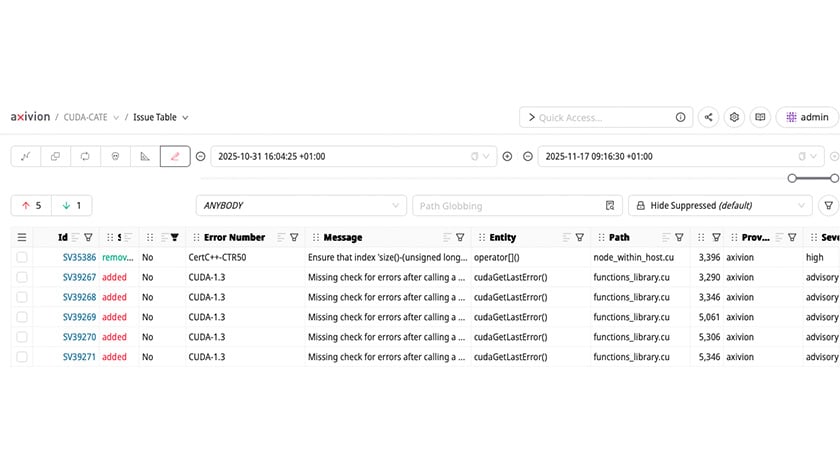Image resolution: width=840 pixels, height=470 pixels.
Task: Tick the checkbox for issue SV39269
Action: point(22,317)
